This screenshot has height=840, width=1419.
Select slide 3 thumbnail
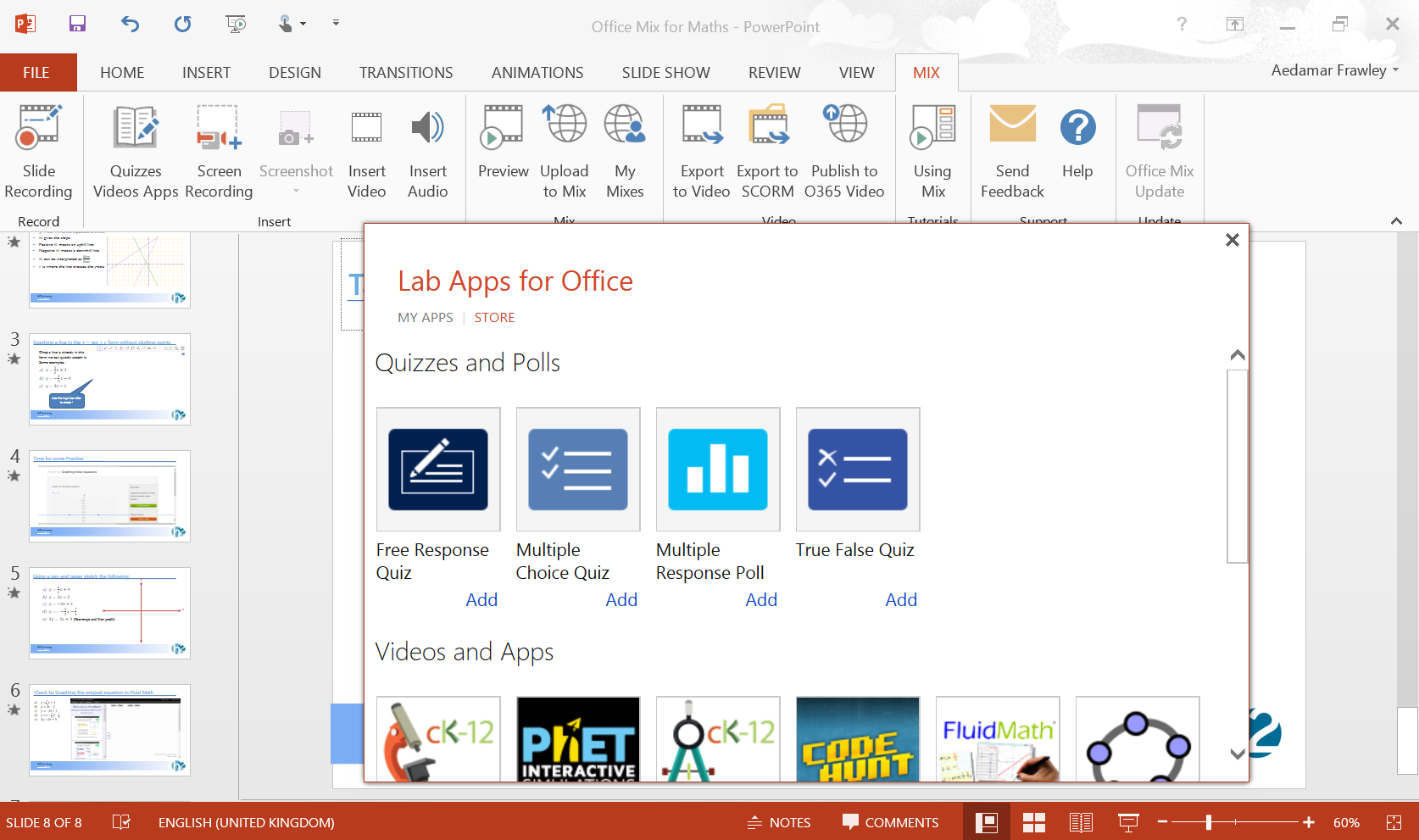pos(109,379)
